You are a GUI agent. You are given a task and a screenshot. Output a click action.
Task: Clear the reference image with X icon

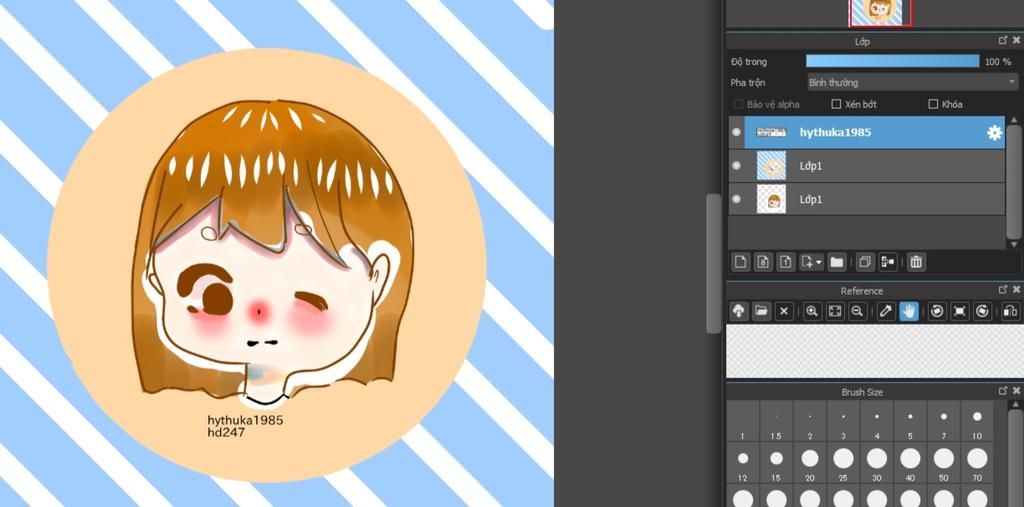tap(784, 312)
